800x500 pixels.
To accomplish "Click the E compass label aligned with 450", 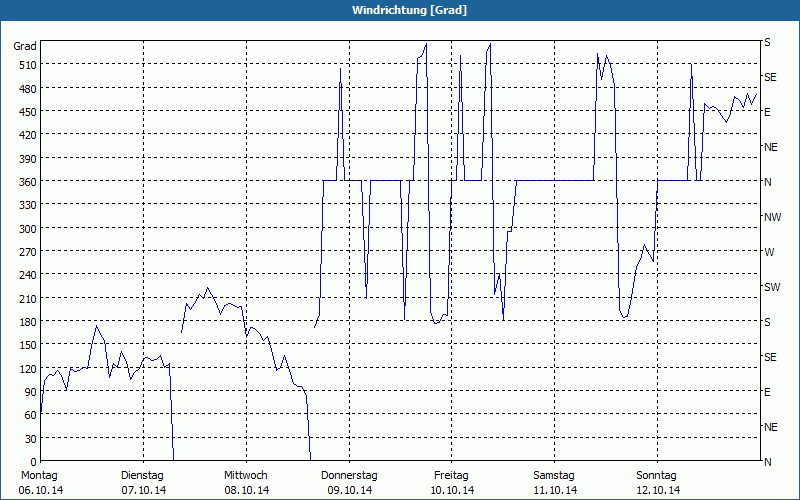I will click(767, 112).
